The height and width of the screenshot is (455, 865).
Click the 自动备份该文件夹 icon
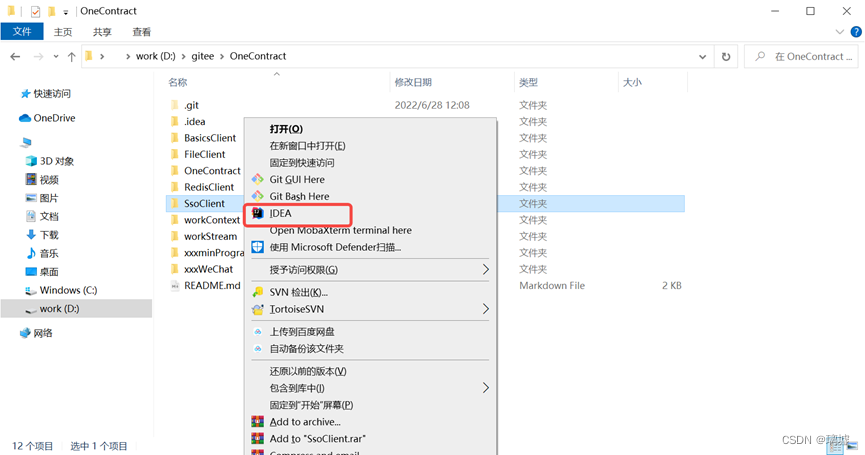coord(258,349)
